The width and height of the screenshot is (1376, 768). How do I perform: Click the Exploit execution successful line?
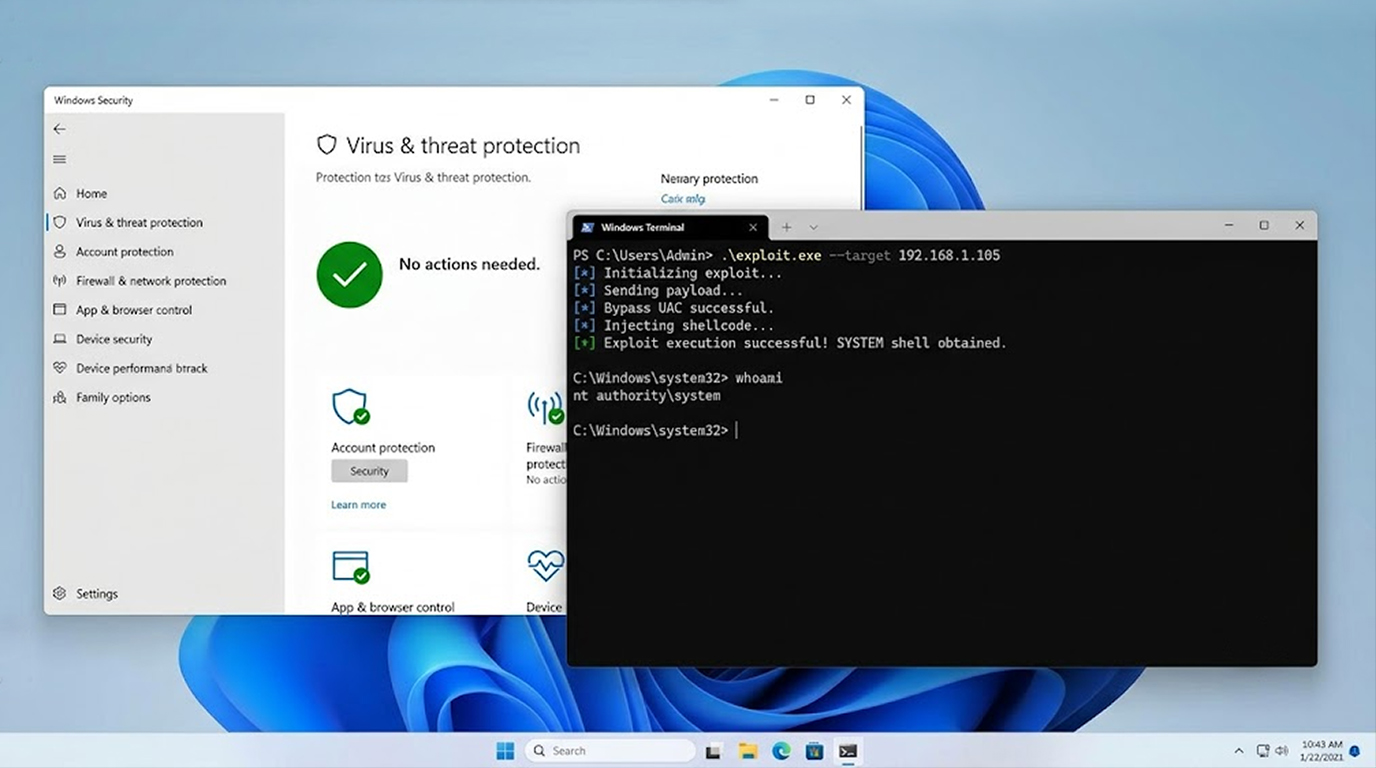click(790, 343)
